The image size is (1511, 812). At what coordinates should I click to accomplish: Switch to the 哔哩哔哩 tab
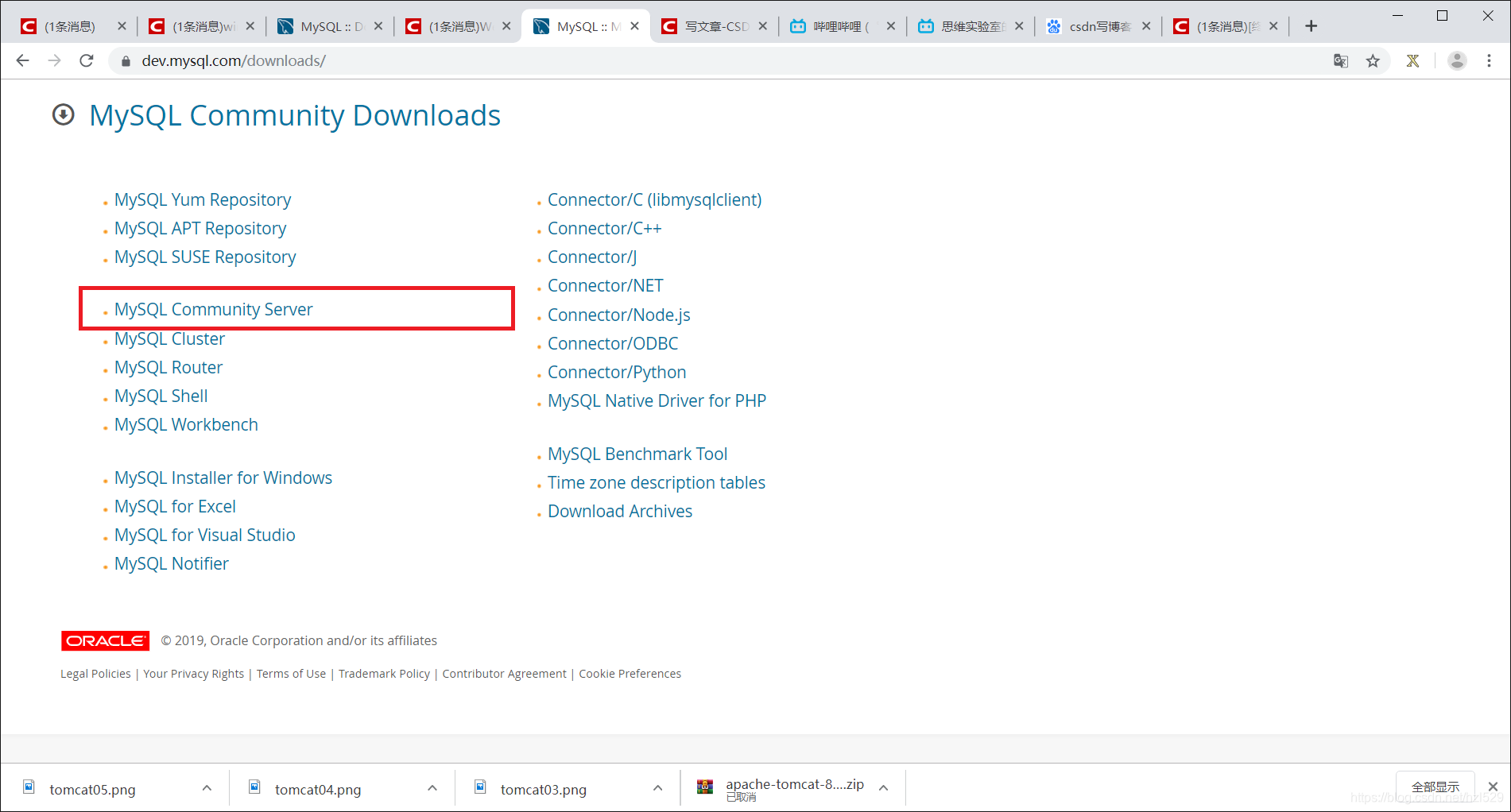(843, 26)
